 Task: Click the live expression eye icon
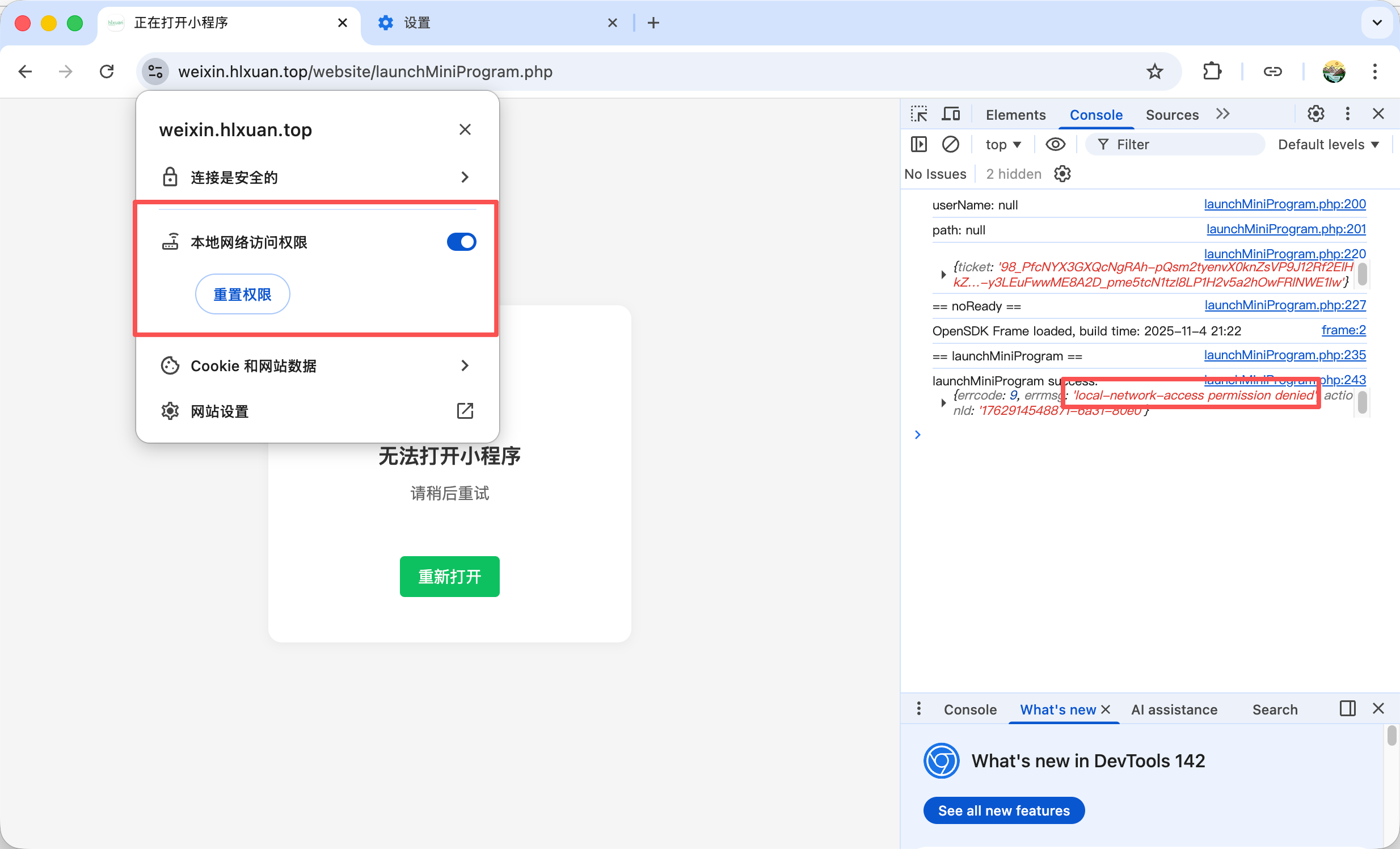pyautogui.click(x=1055, y=144)
